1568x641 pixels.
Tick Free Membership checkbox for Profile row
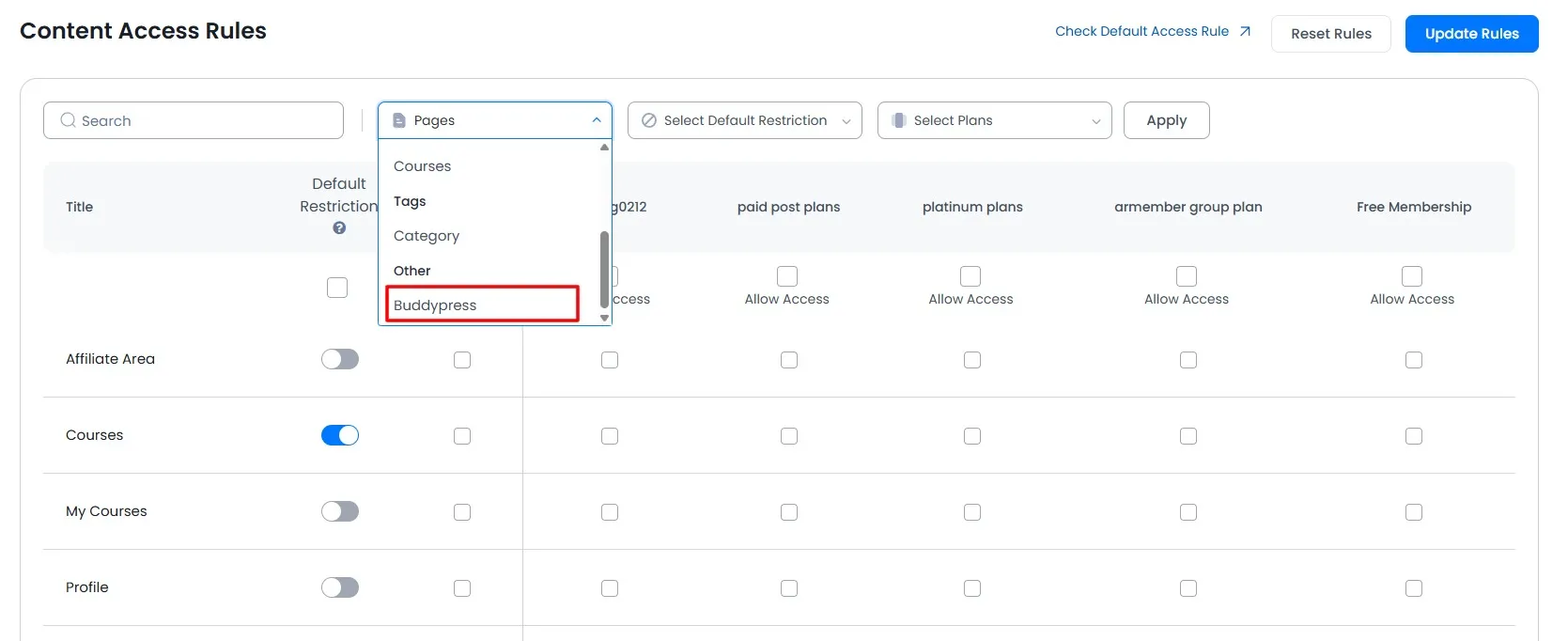coord(1413,588)
